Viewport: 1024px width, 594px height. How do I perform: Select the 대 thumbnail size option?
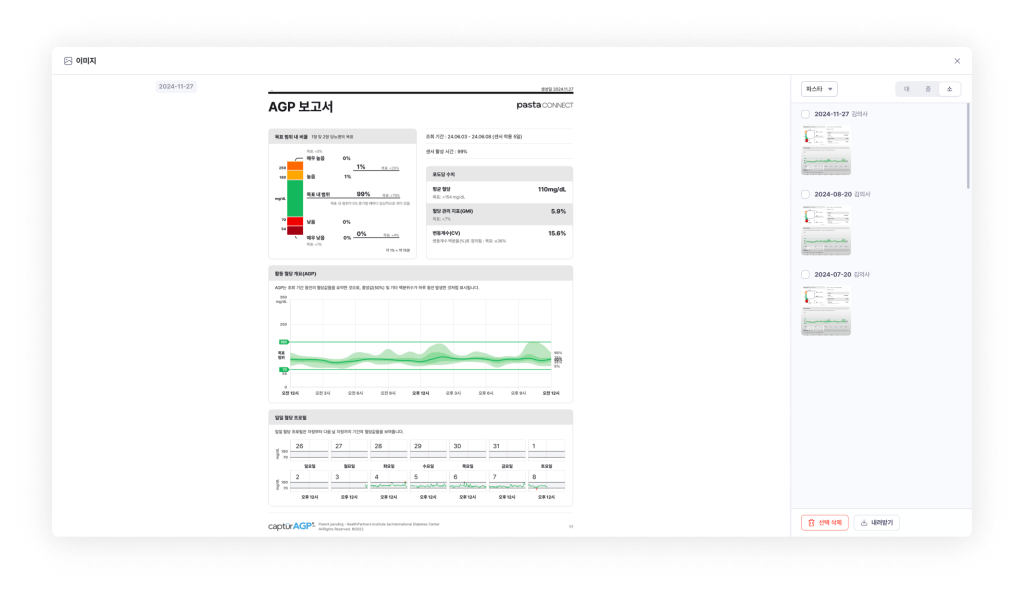906,89
